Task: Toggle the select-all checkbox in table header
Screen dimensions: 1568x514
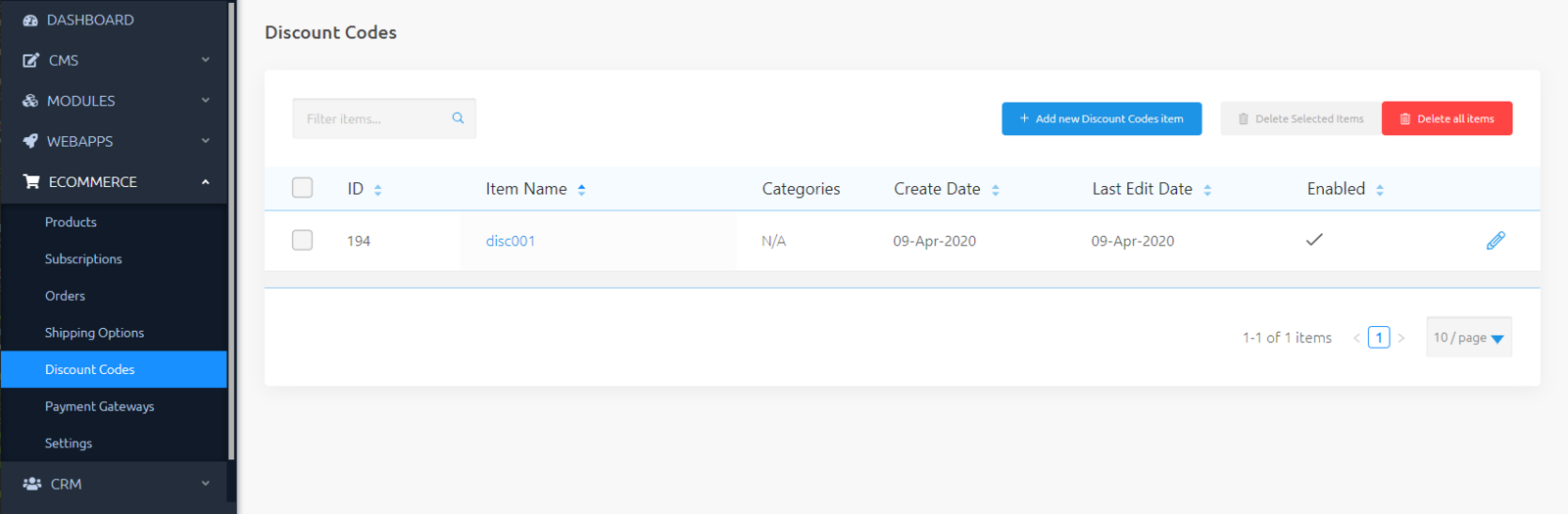Action: click(x=303, y=188)
